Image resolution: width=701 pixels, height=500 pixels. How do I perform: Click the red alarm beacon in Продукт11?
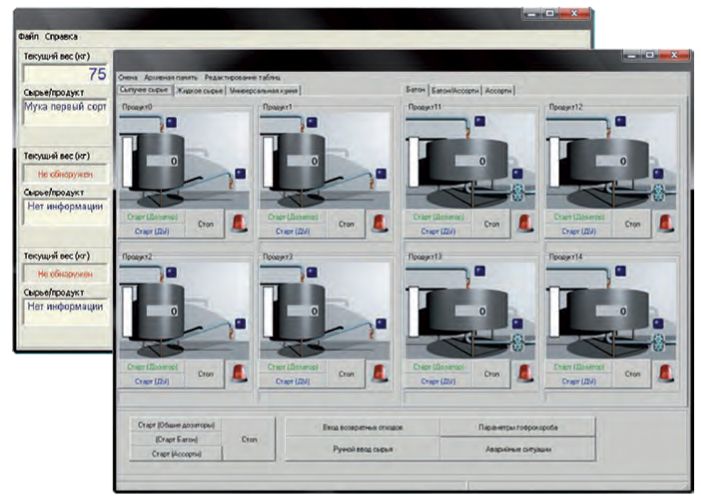pos(526,223)
